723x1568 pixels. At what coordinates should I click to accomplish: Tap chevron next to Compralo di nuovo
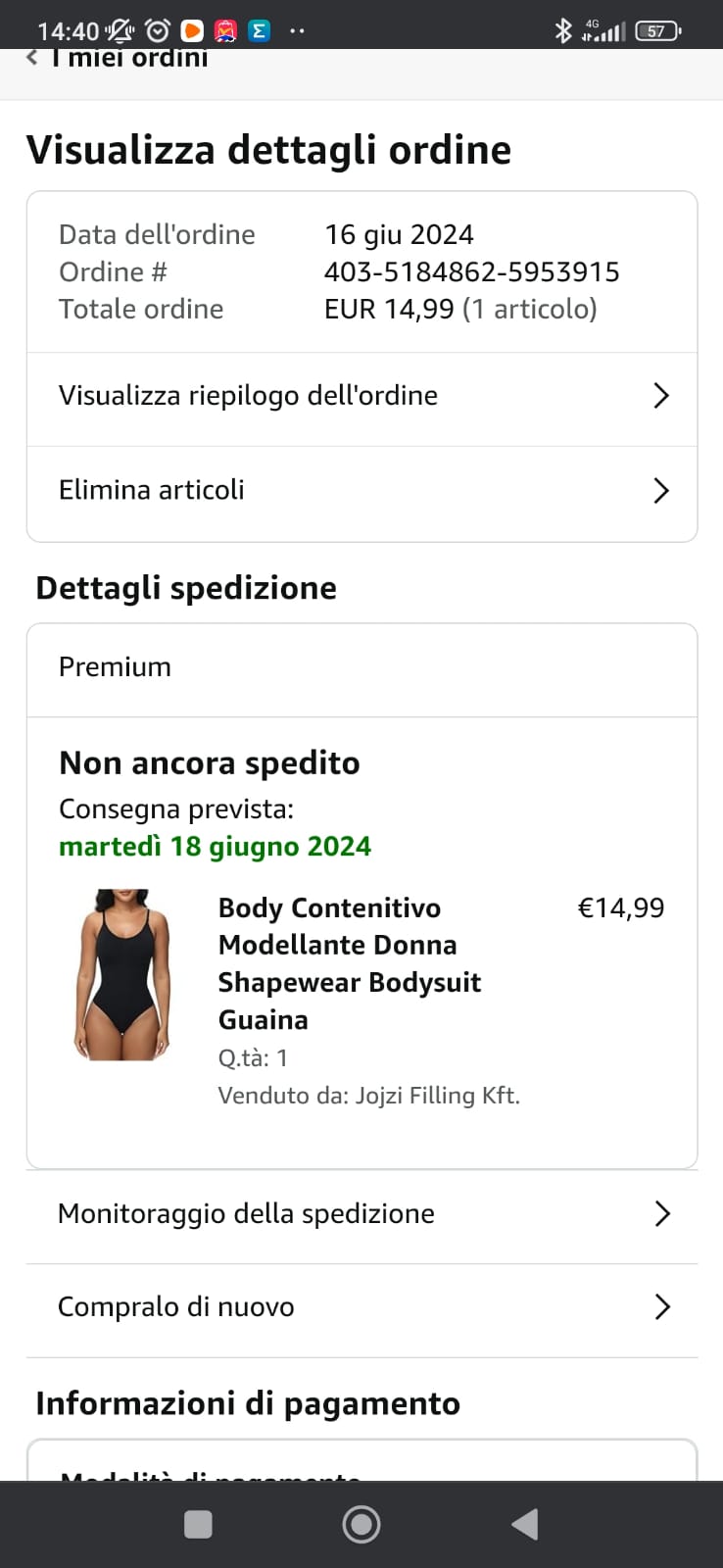662,1307
